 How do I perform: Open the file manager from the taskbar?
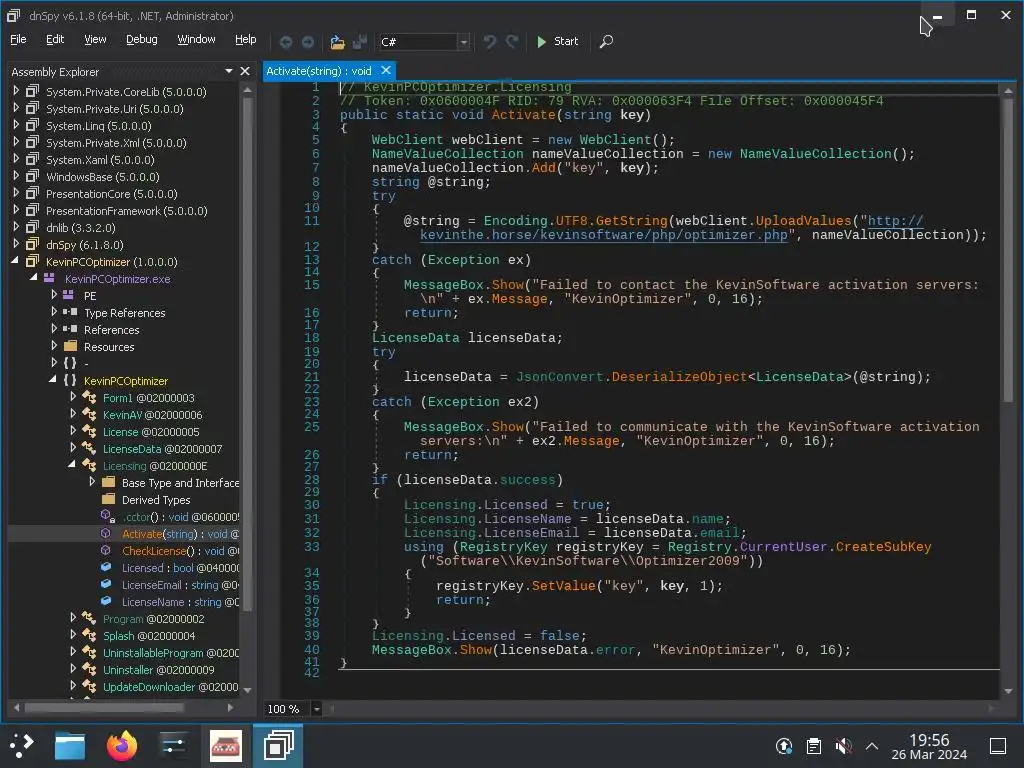70,746
